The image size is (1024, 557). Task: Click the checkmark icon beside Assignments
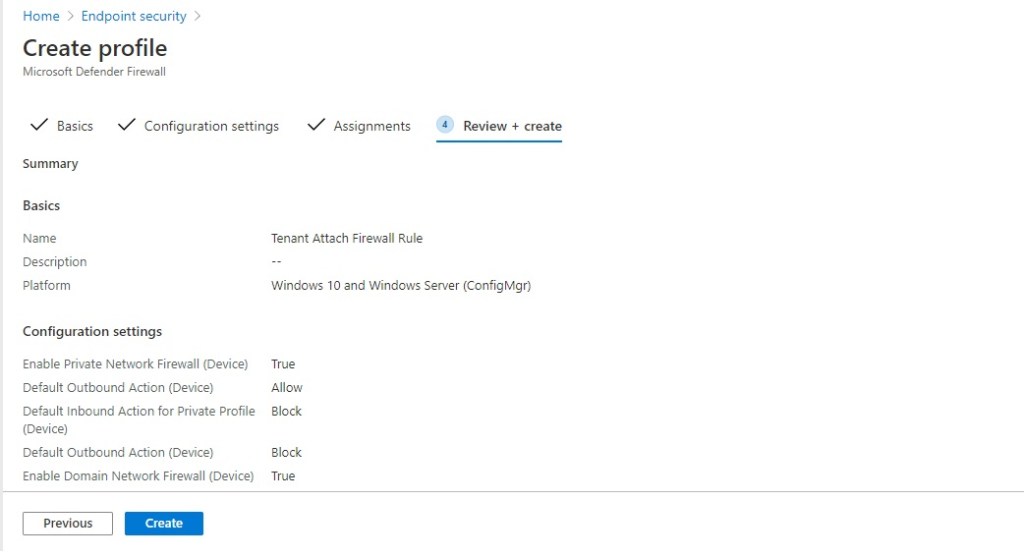tap(316, 125)
